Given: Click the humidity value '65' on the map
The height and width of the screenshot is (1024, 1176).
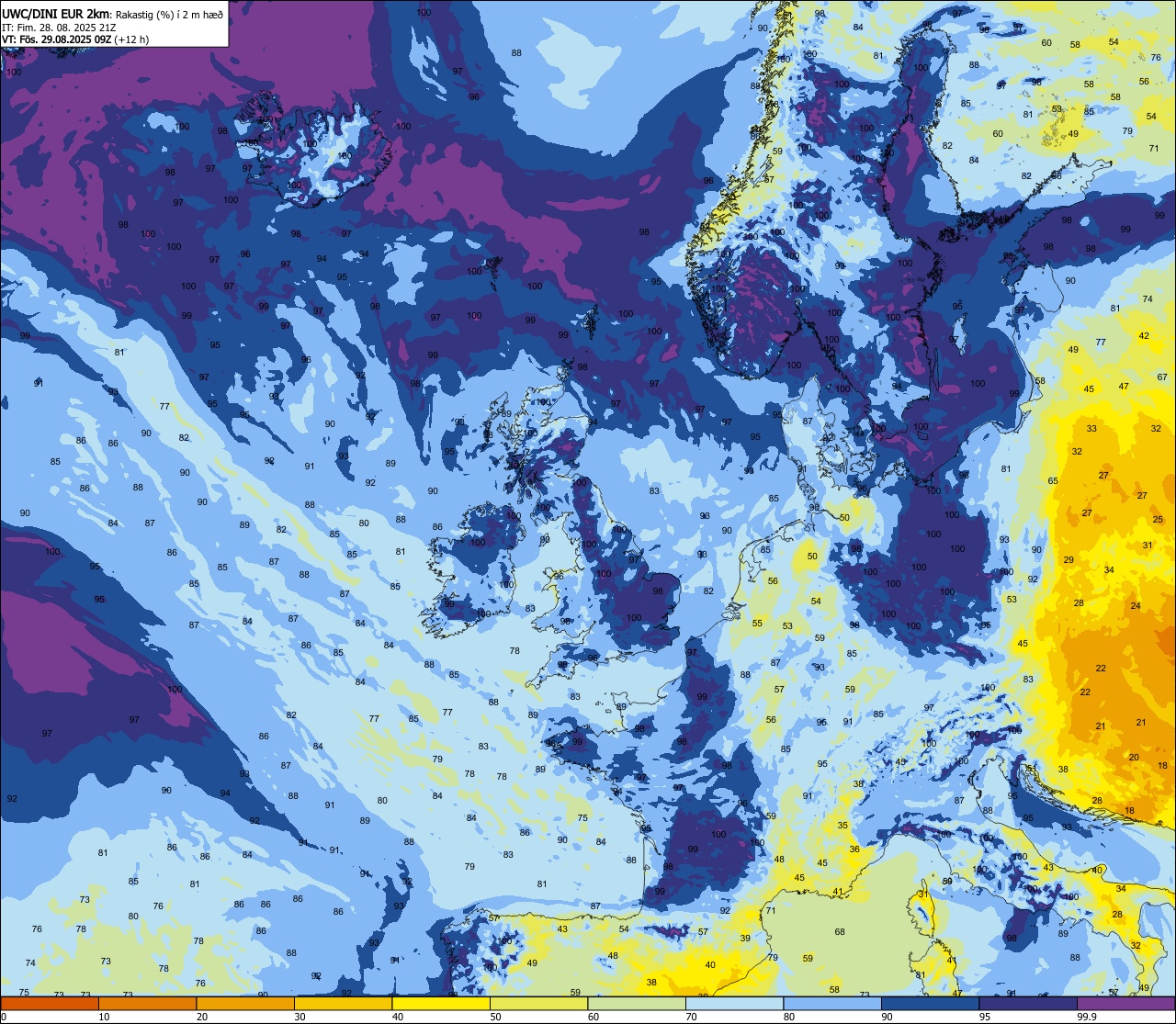Looking at the screenshot, I should click(x=1053, y=481).
